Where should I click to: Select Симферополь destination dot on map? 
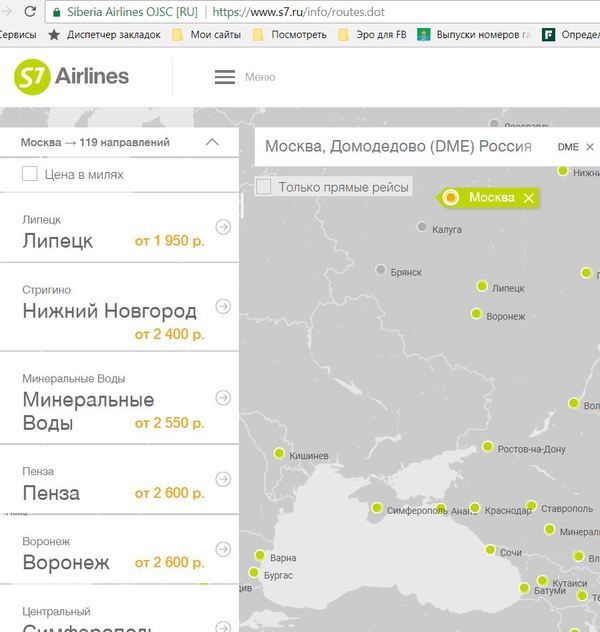(x=376, y=509)
